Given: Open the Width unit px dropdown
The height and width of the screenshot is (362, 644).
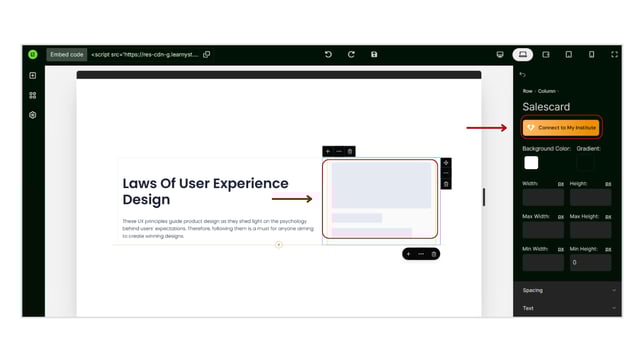Looking at the screenshot, I should 561,184.
